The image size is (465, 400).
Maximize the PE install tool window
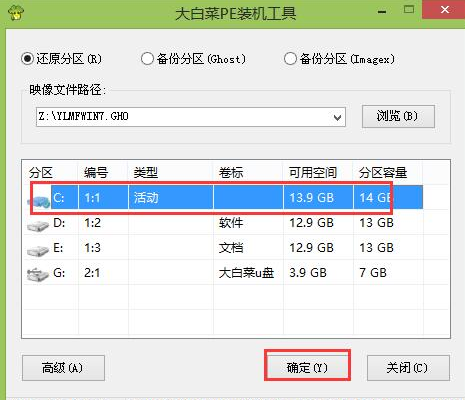pos(409,9)
